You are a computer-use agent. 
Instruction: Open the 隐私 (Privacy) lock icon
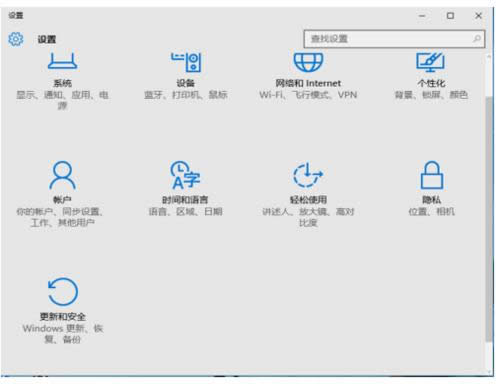pos(432,175)
